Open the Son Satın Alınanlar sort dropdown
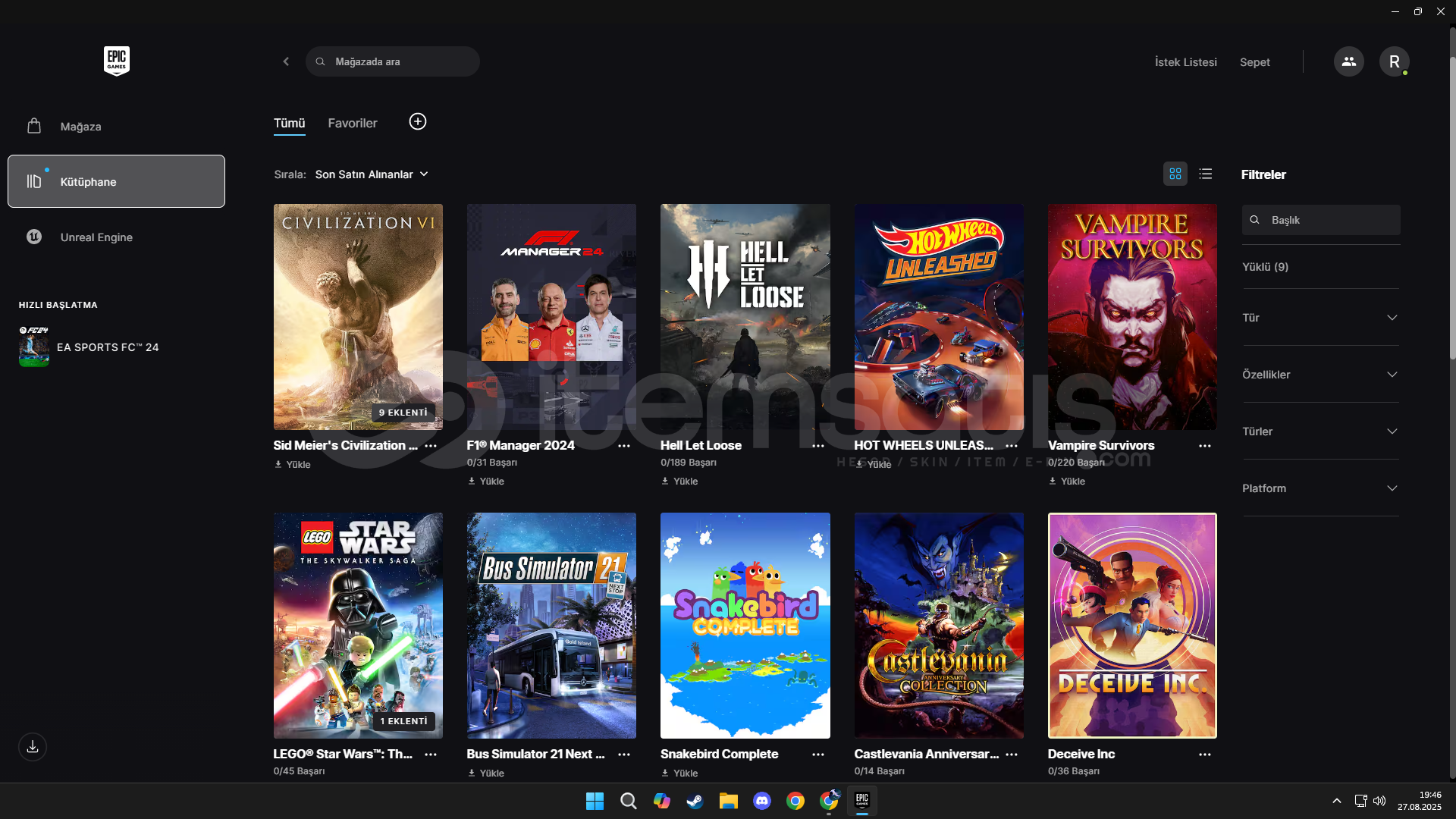 (x=372, y=174)
